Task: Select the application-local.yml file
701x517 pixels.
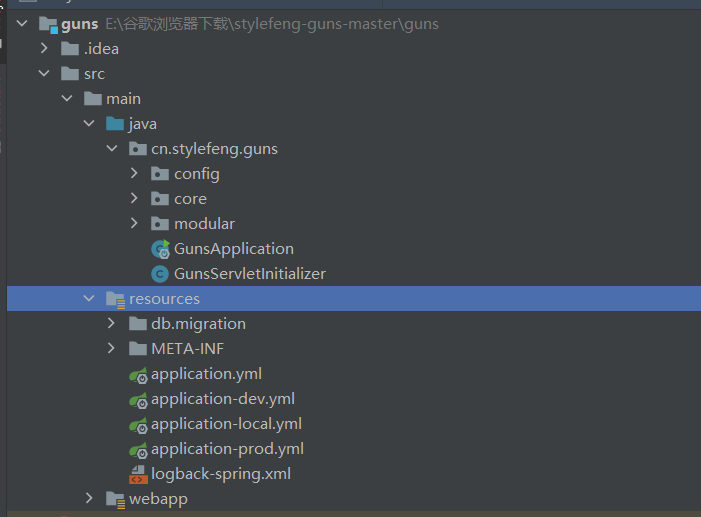Action: click(x=226, y=424)
